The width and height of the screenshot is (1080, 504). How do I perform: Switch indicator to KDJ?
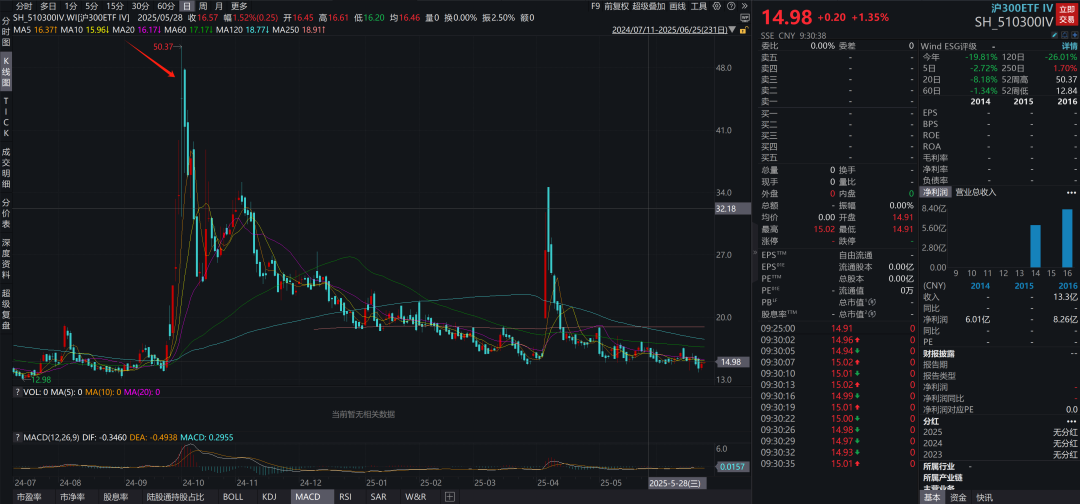tap(271, 496)
